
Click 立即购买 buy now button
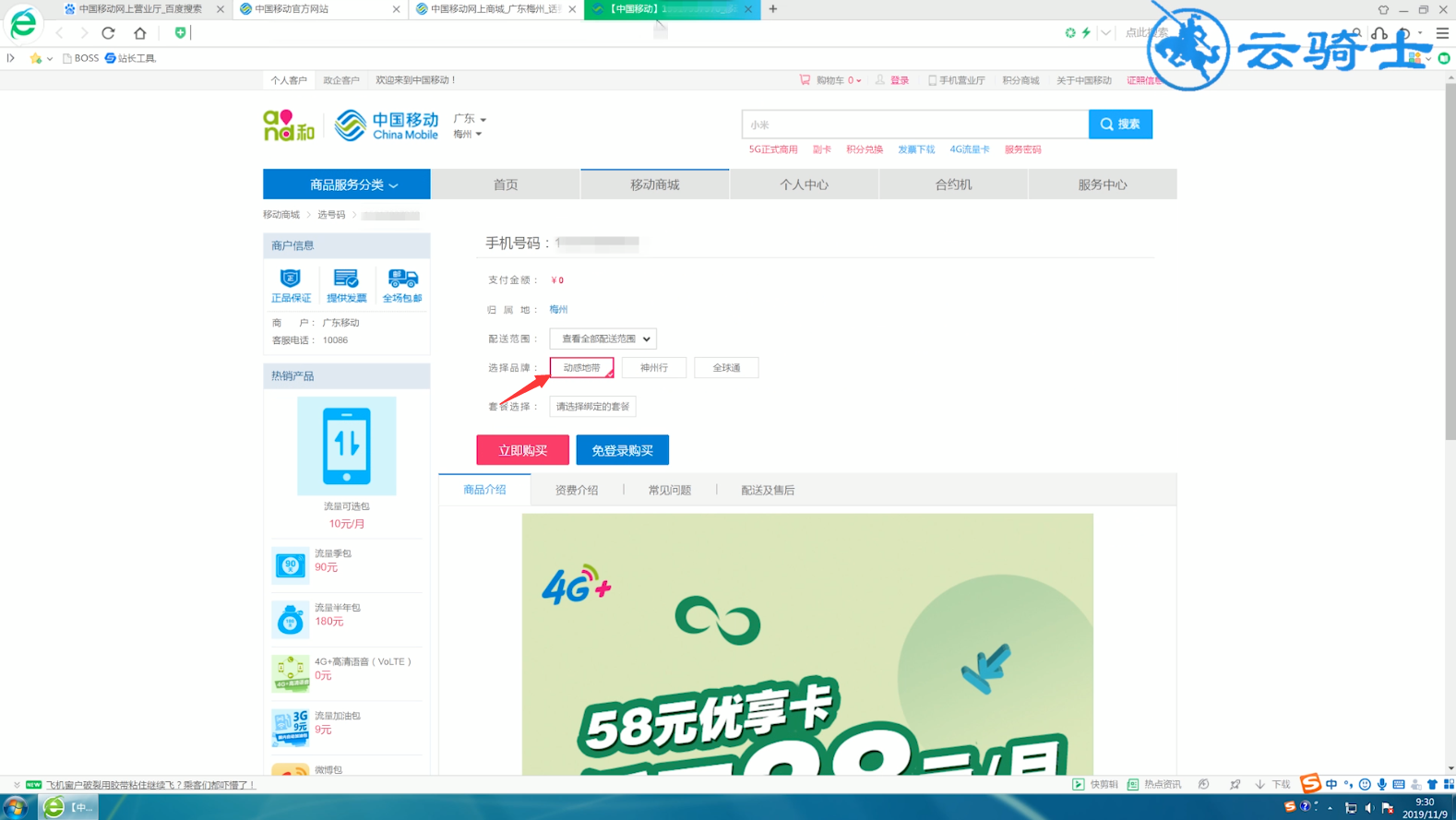(522, 450)
